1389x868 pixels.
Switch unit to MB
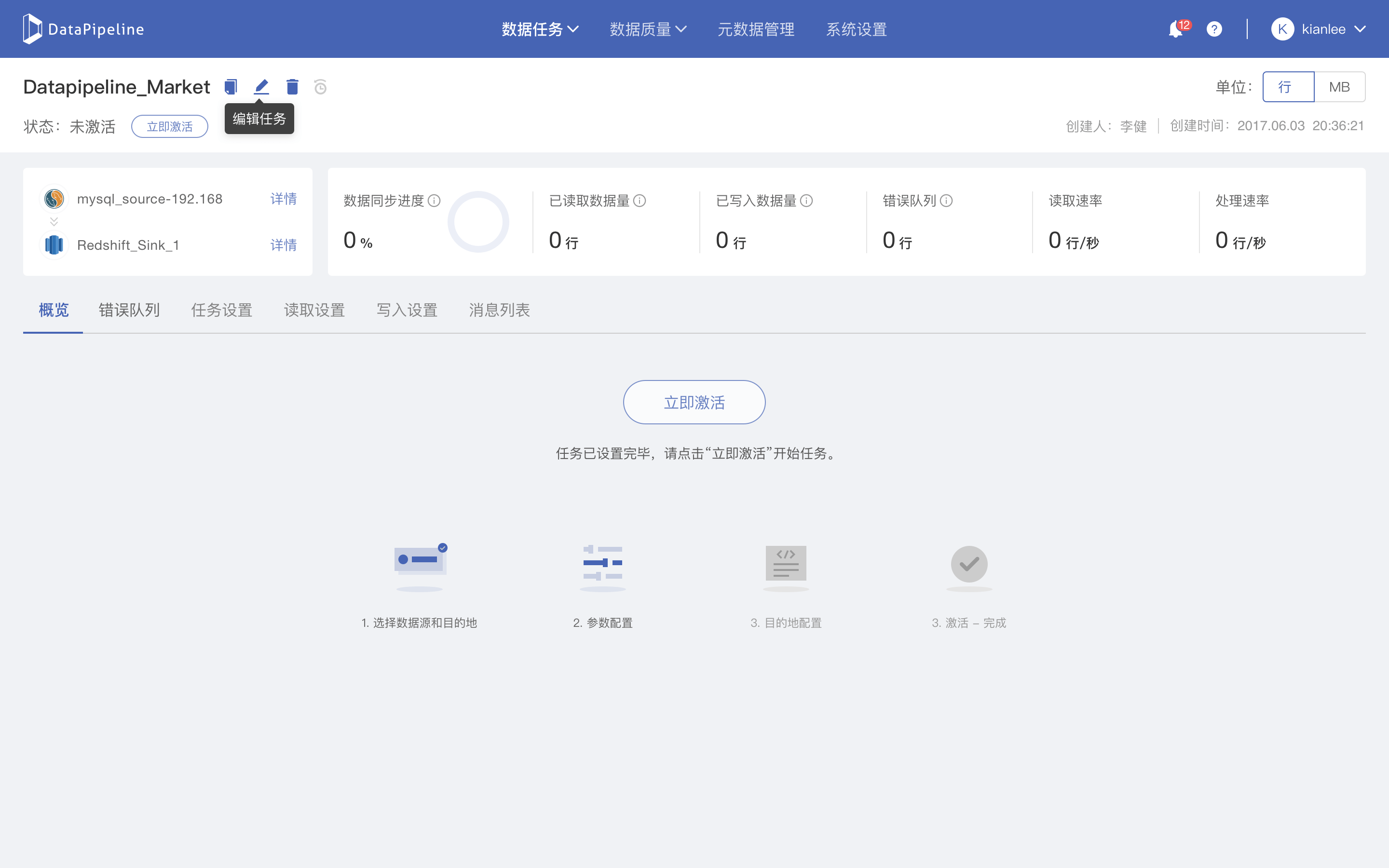(x=1339, y=87)
